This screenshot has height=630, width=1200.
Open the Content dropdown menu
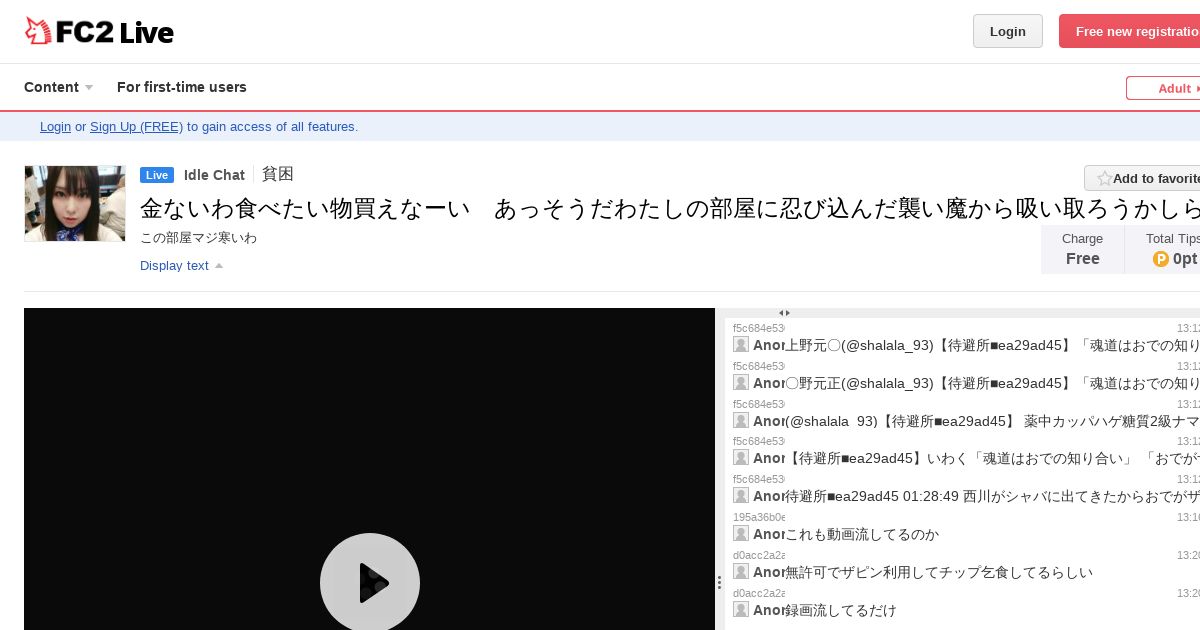pyautogui.click(x=59, y=87)
